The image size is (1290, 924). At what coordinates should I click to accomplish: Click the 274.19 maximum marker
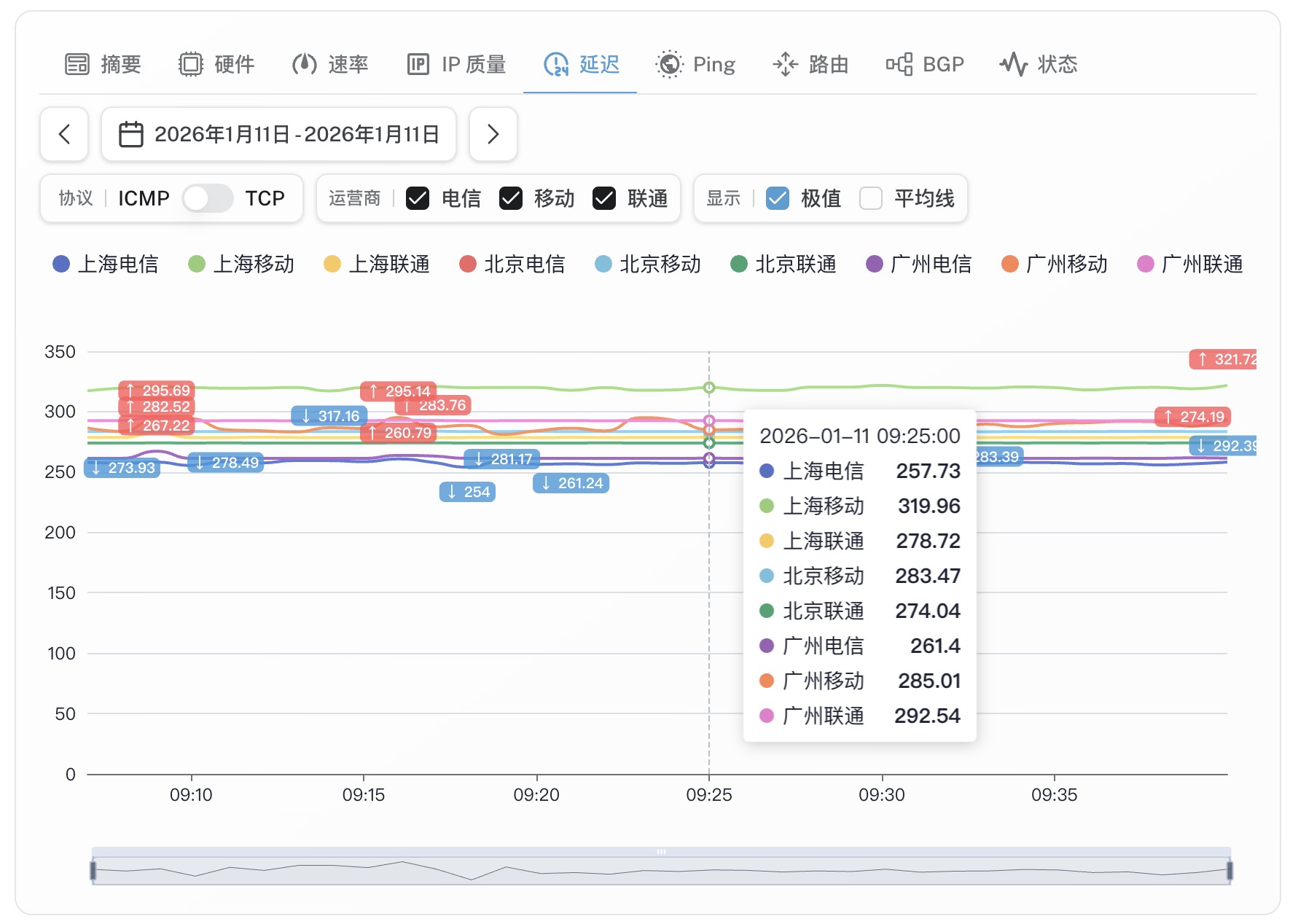pos(1193,417)
